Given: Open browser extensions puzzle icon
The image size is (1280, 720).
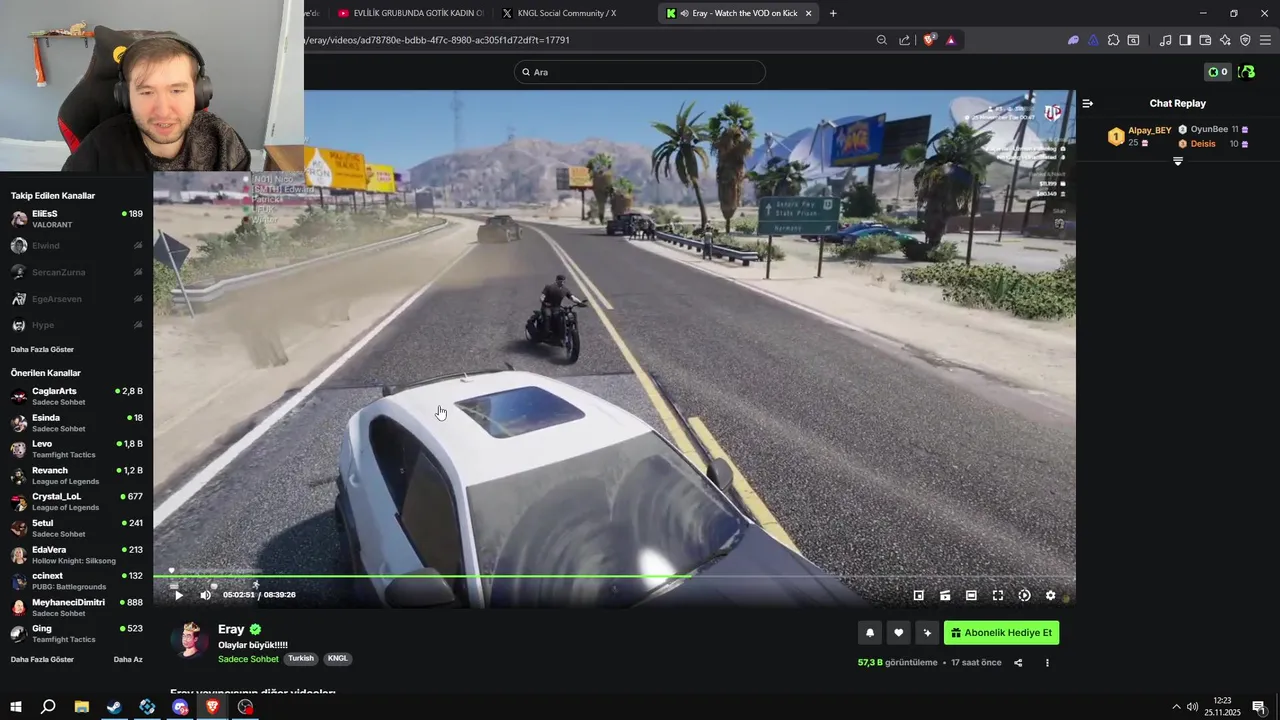Looking at the screenshot, I should point(1113,40).
